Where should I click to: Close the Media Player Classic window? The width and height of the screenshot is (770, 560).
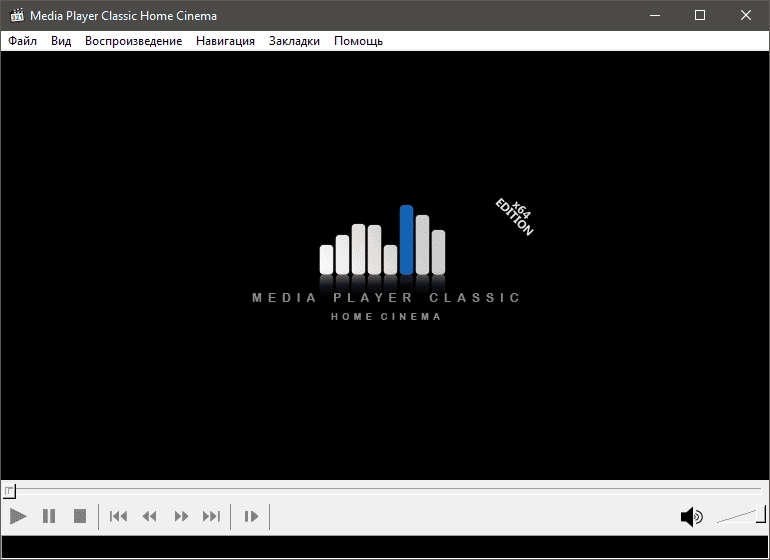[745, 15]
